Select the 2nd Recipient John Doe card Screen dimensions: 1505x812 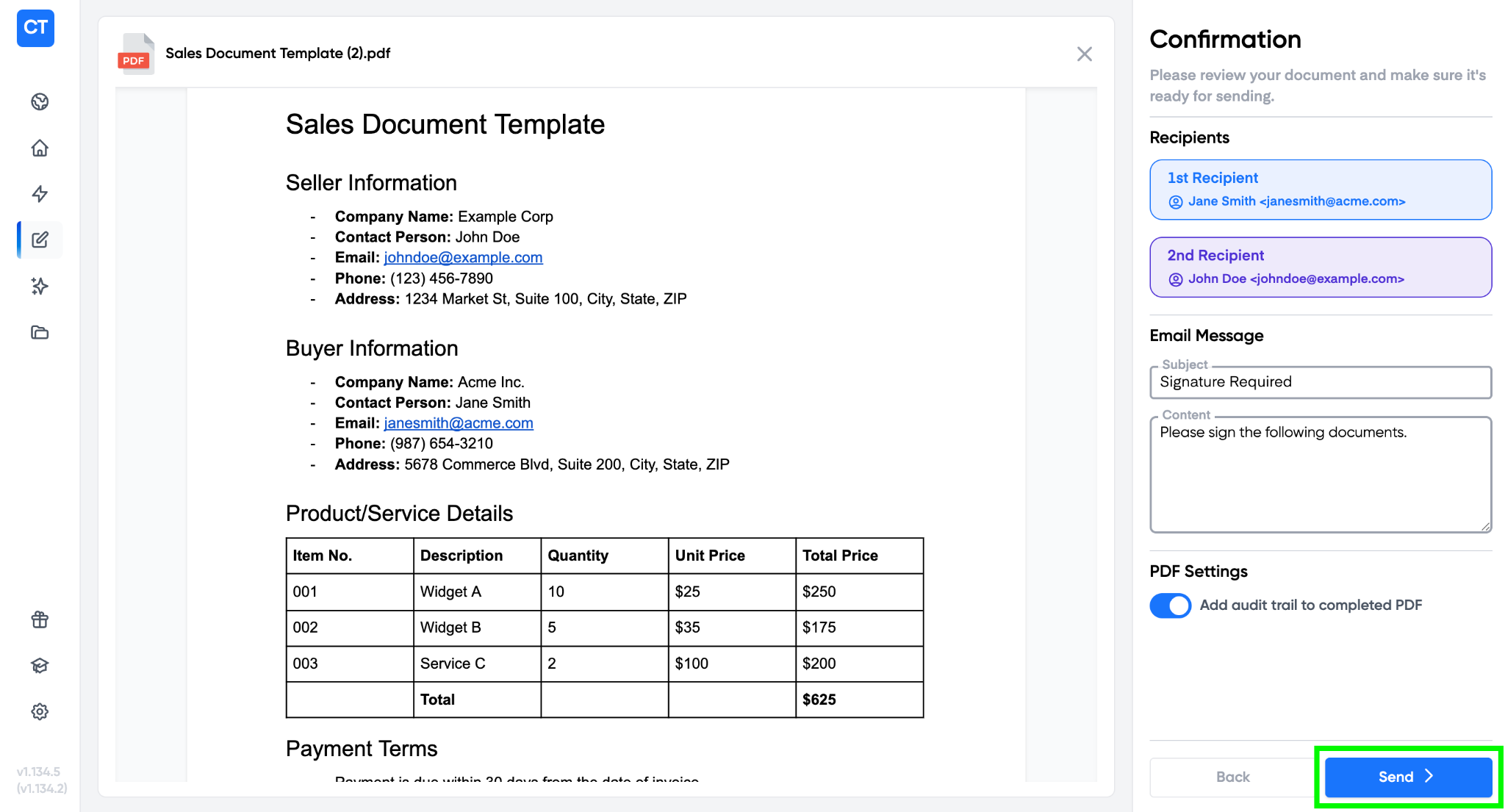click(x=1320, y=267)
